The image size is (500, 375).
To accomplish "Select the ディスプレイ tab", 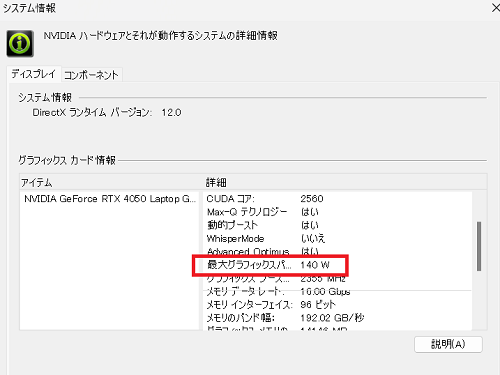I will (x=34, y=74).
